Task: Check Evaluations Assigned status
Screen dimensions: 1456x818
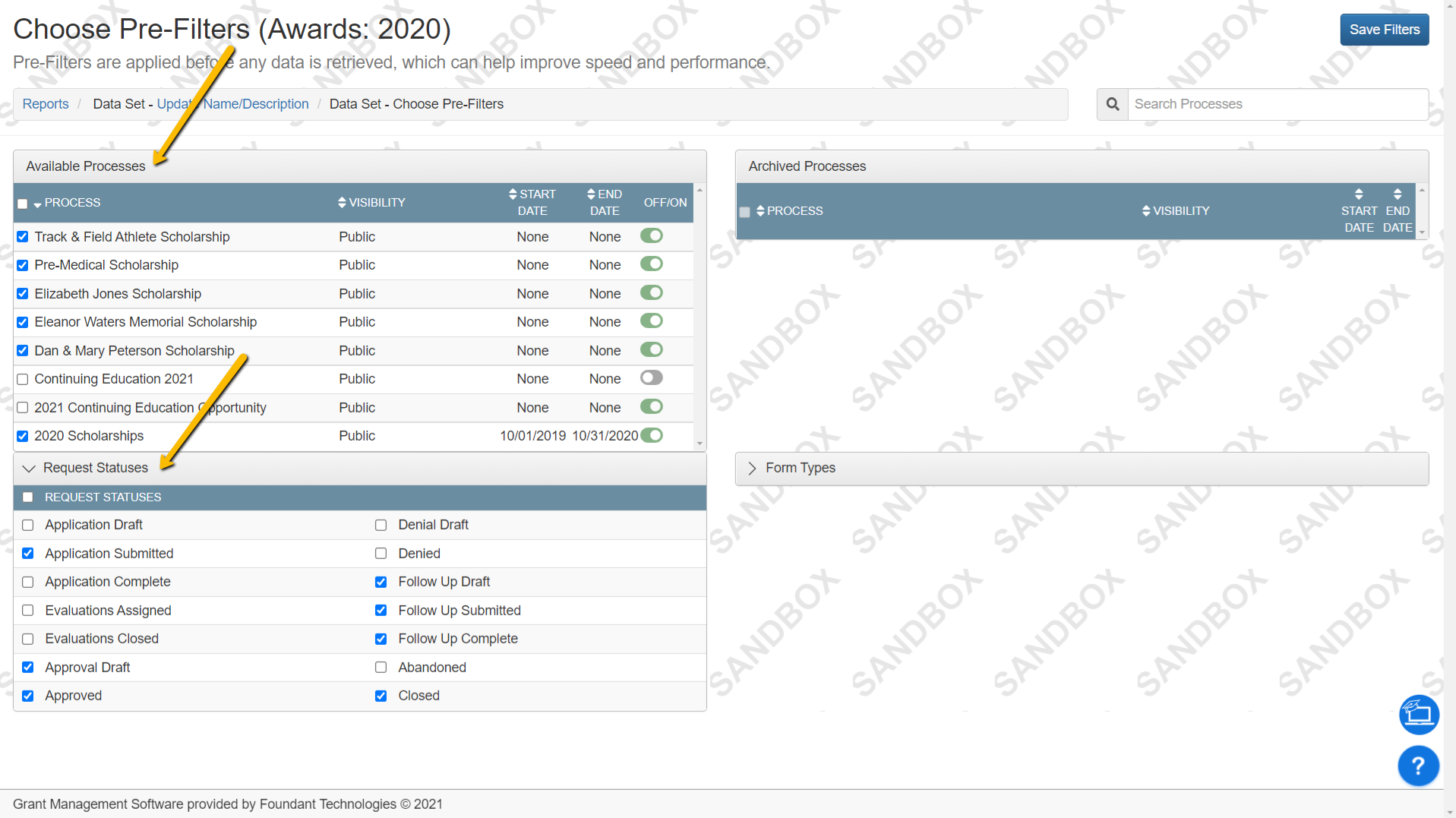Action: 28,611
